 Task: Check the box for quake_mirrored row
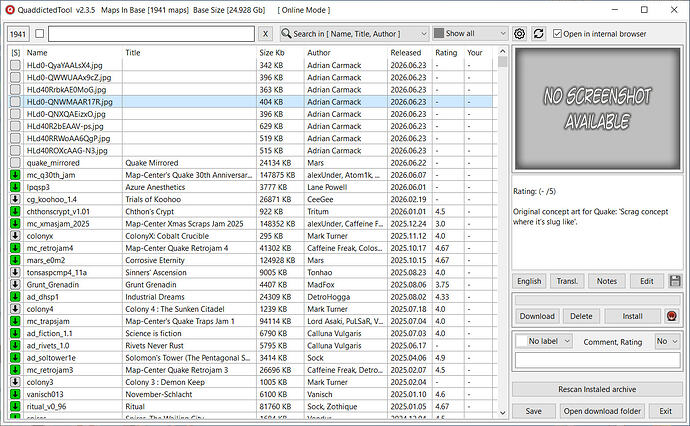(15, 162)
